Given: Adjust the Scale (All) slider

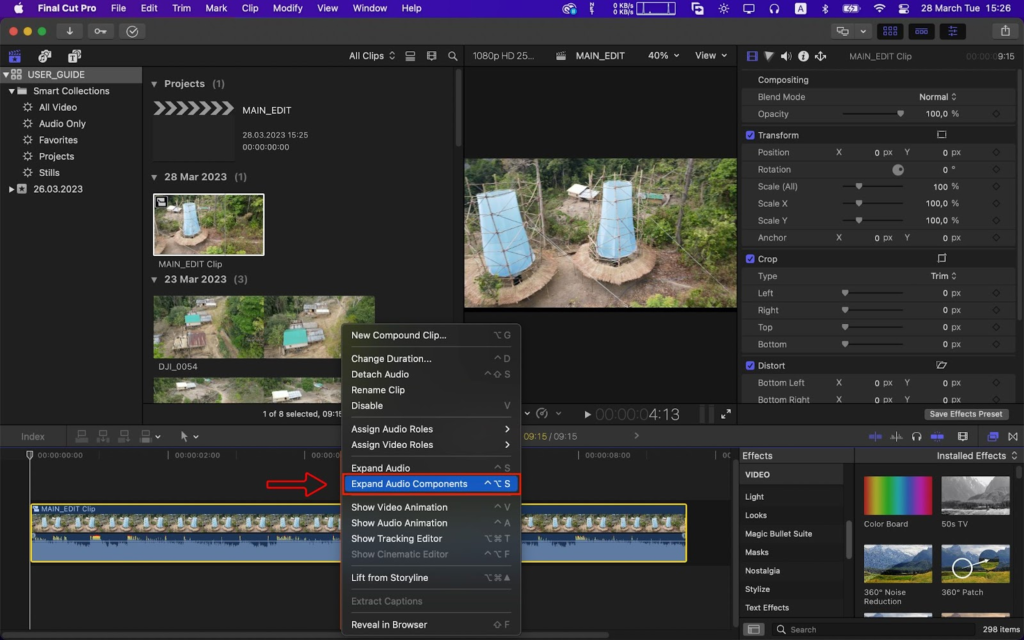Looking at the screenshot, I should pos(874,186).
